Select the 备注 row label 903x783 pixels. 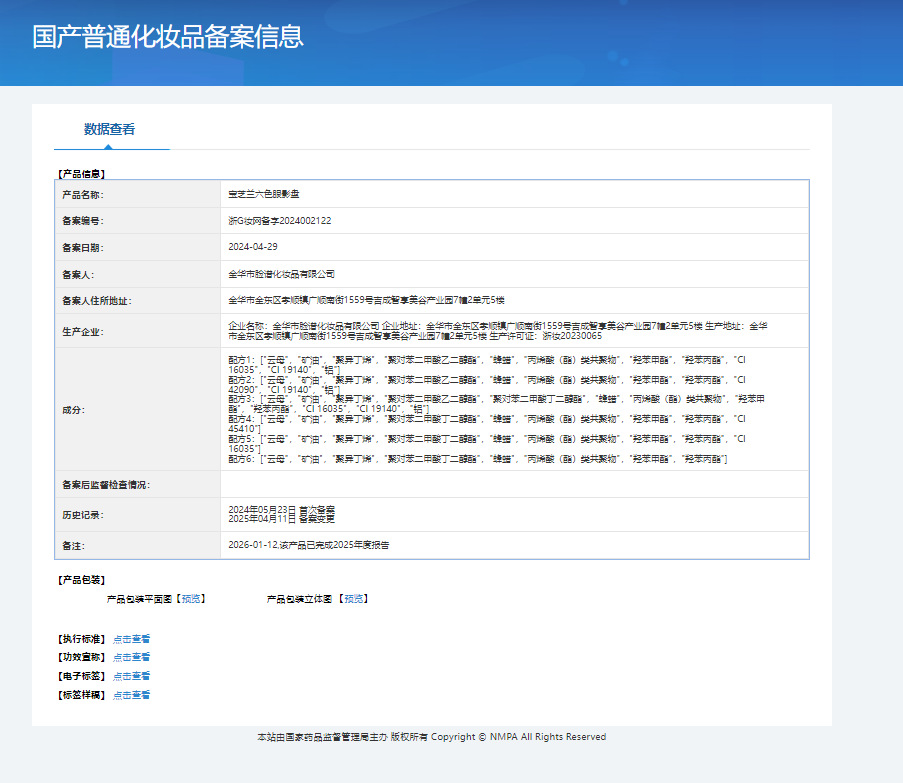74,546
